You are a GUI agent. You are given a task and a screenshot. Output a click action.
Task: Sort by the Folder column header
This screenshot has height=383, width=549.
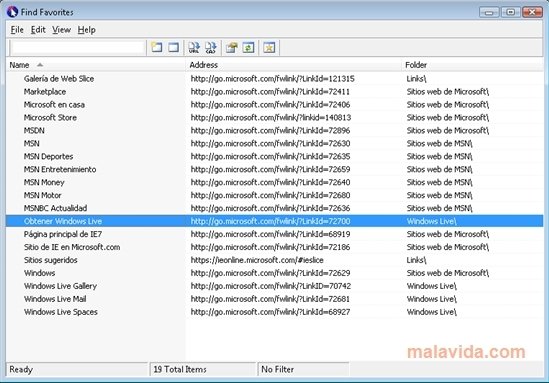tap(472, 65)
